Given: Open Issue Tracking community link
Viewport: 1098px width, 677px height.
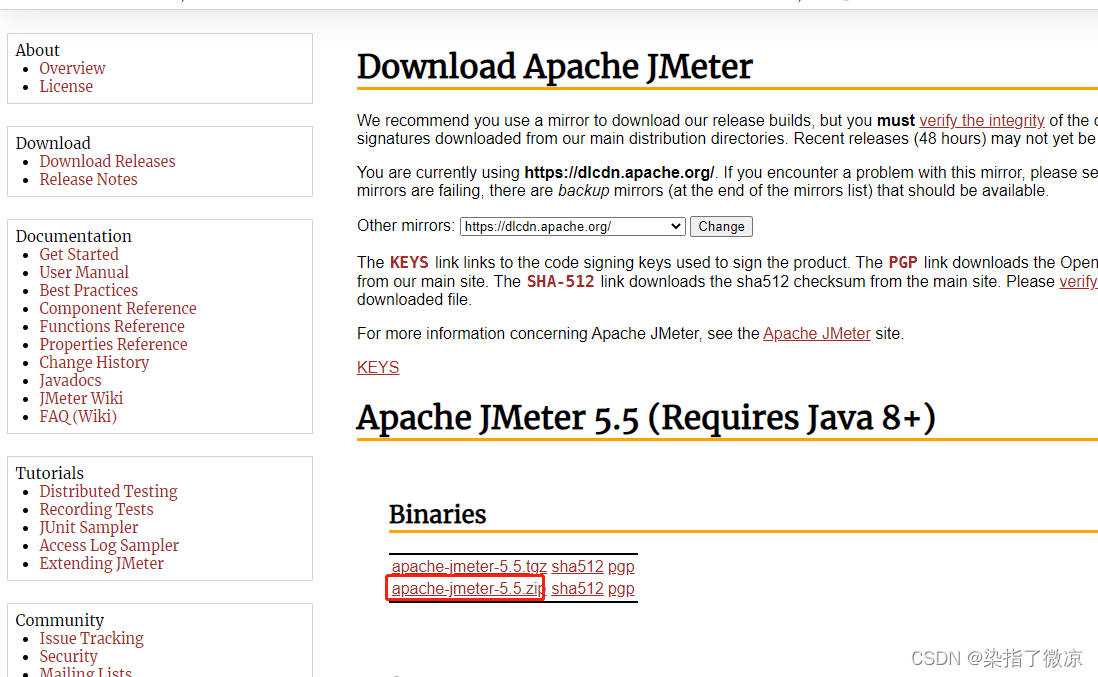Looking at the screenshot, I should [92, 639].
